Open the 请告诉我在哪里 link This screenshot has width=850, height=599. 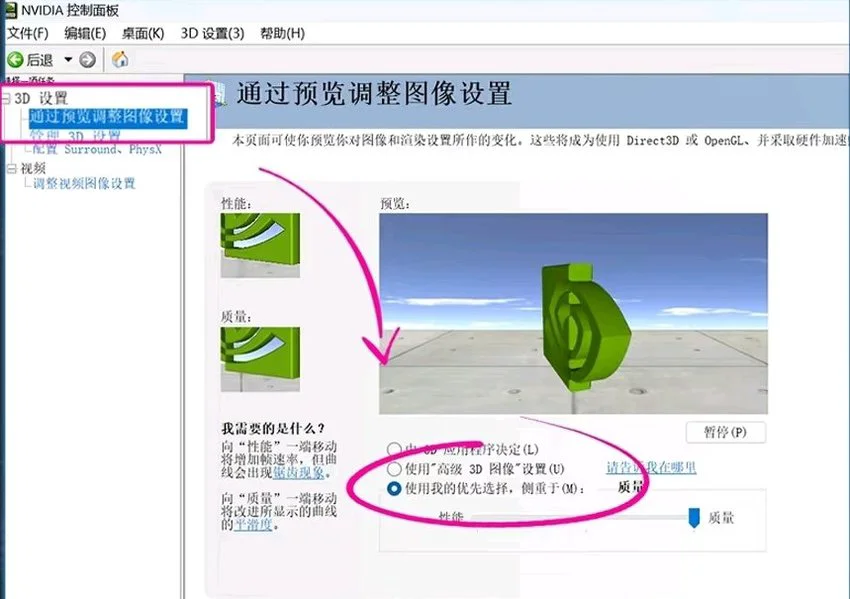(x=651, y=467)
